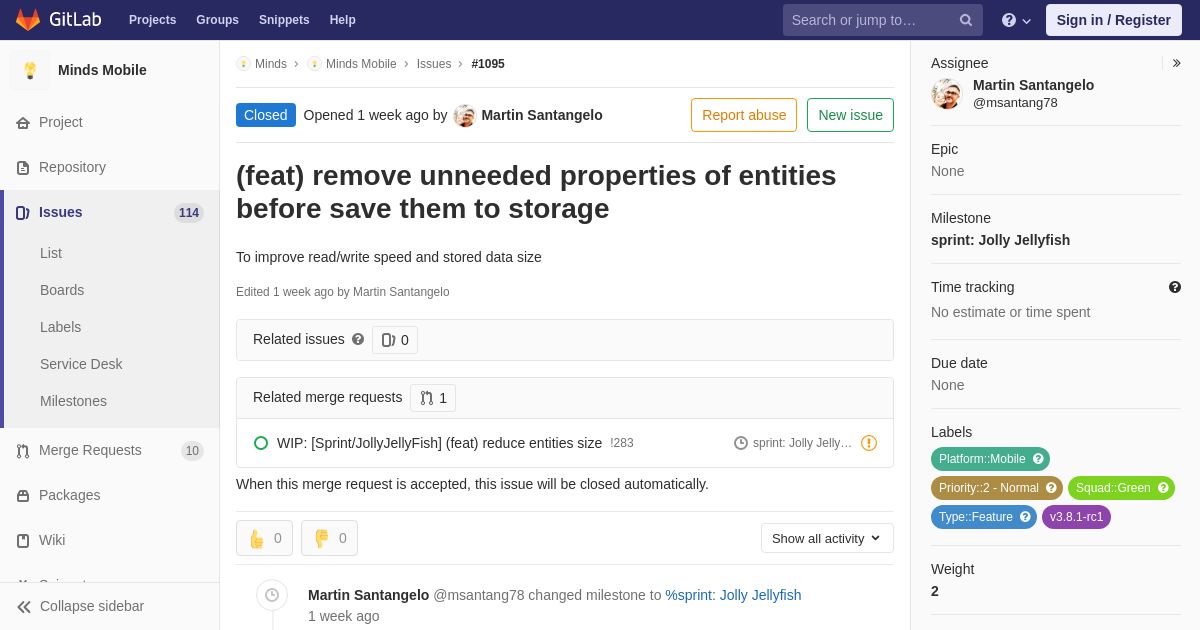Click the GitLab fox logo

click(x=28, y=20)
